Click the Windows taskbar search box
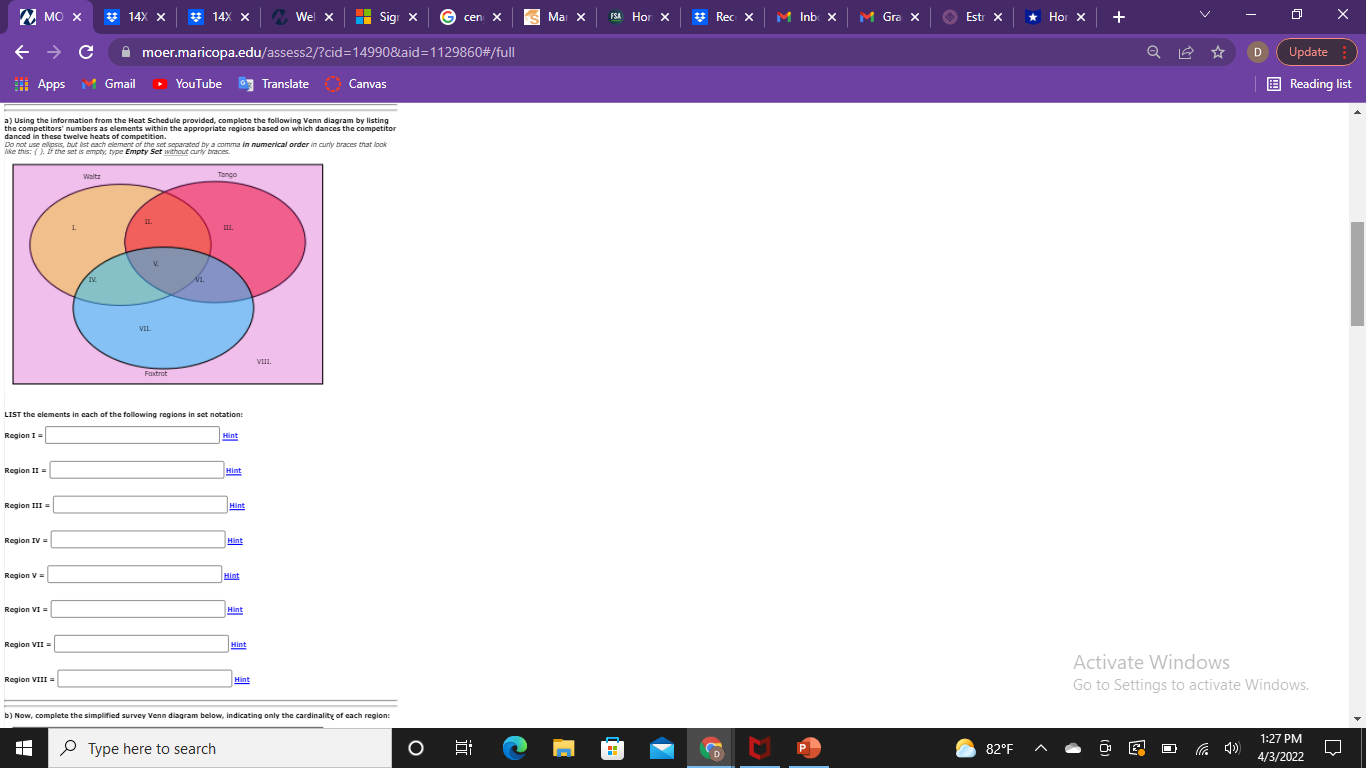The width and height of the screenshot is (1366, 768). [219, 748]
